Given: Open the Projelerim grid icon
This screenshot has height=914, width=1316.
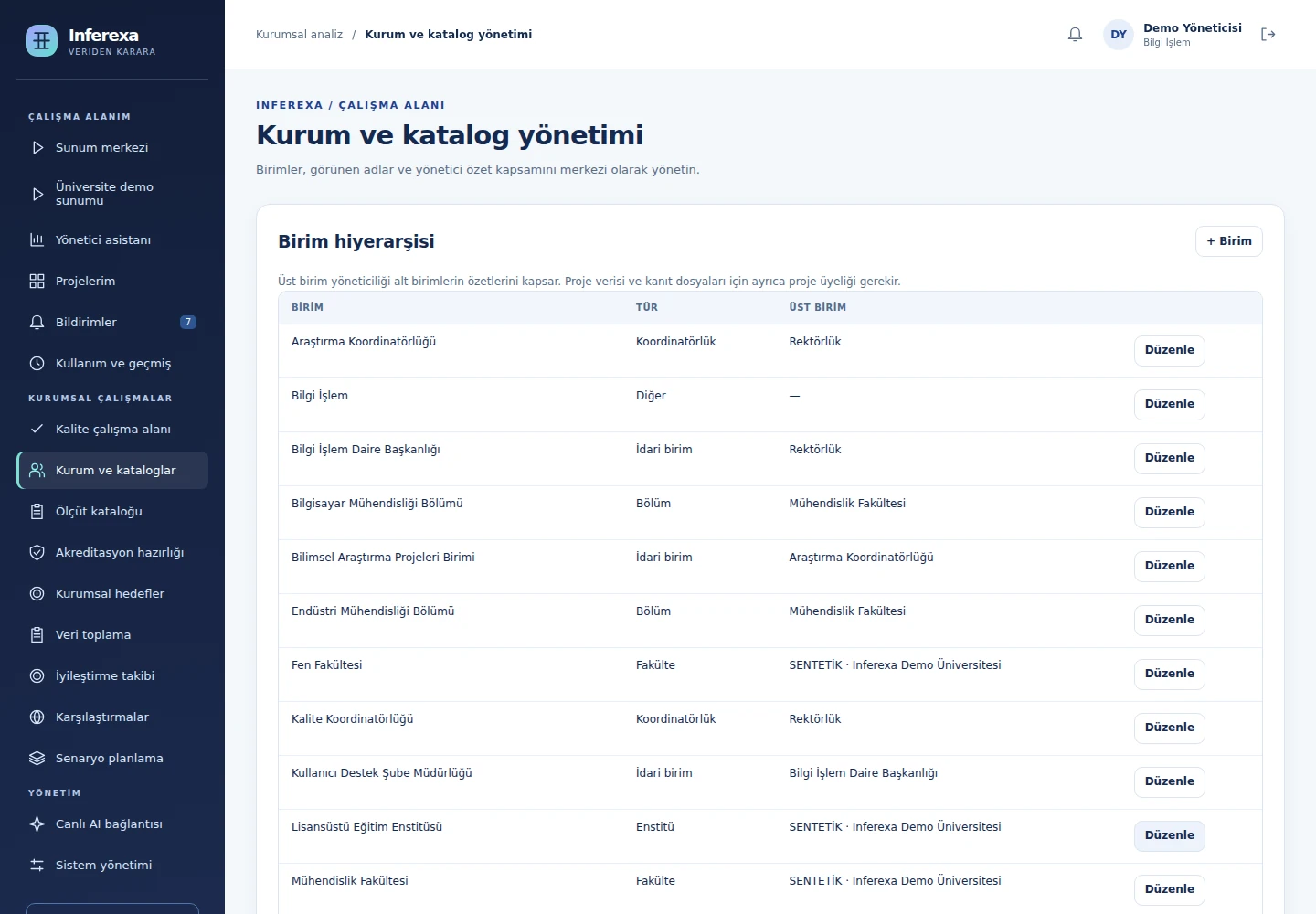Looking at the screenshot, I should coord(37,281).
